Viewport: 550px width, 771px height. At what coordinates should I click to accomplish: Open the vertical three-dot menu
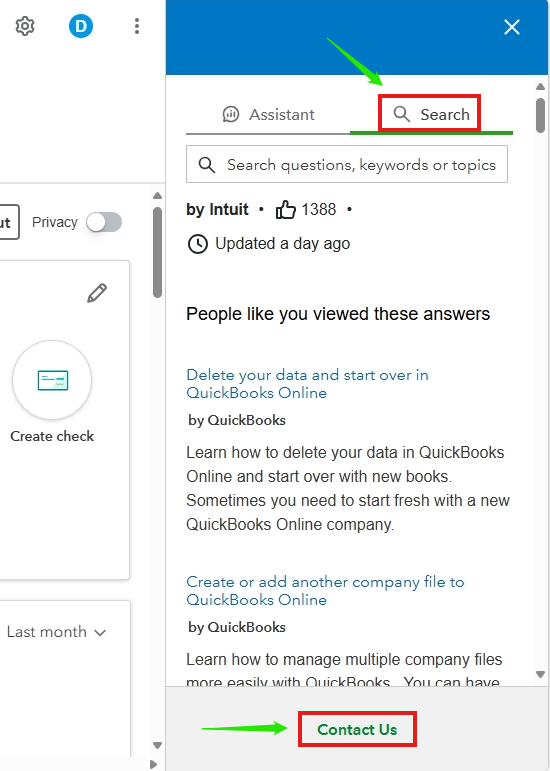[137, 26]
